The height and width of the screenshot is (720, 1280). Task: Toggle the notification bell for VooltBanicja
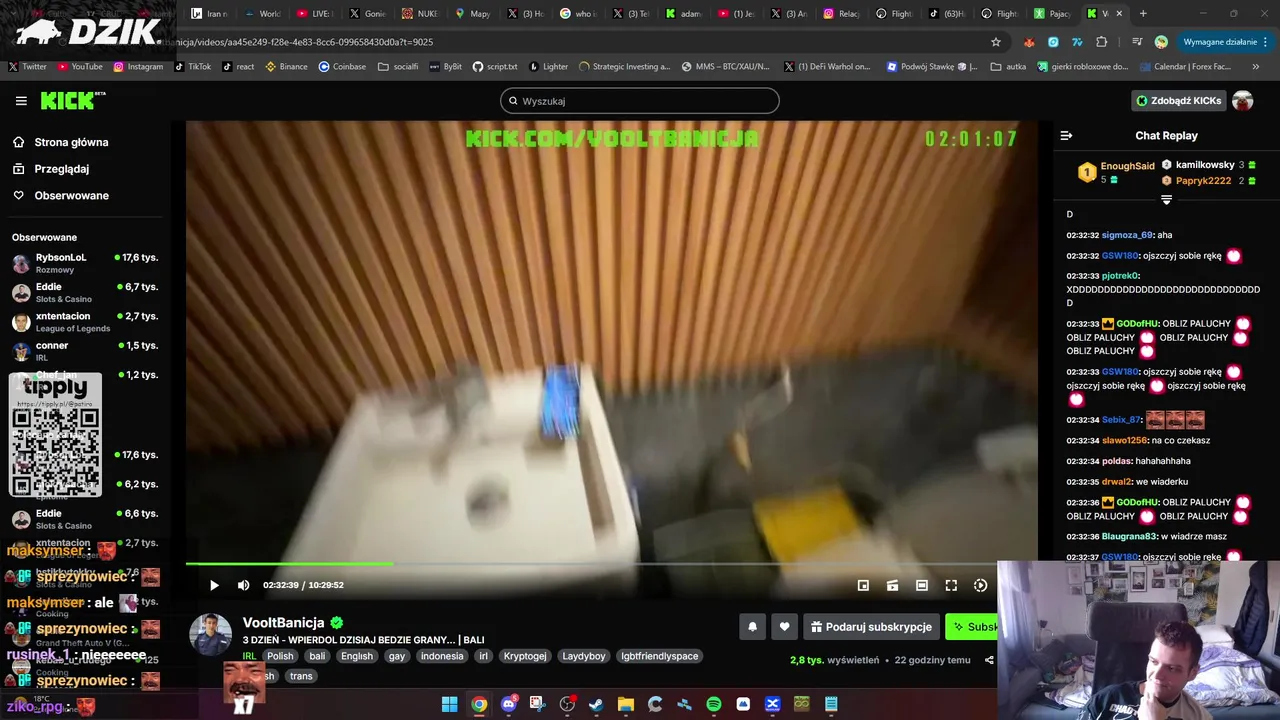click(753, 627)
